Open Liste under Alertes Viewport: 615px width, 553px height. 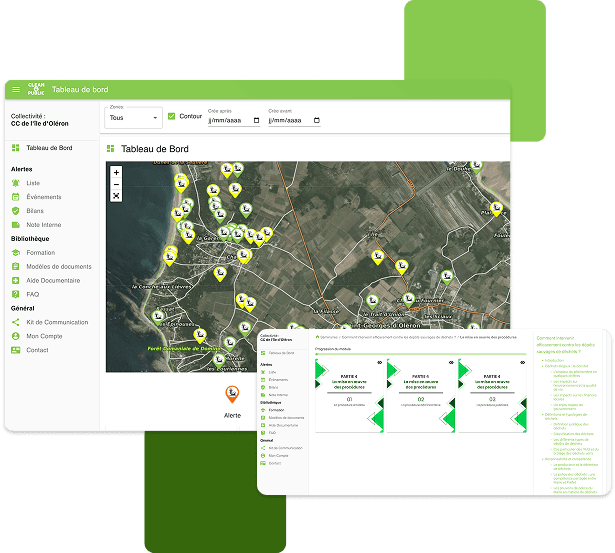(x=34, y=183)
